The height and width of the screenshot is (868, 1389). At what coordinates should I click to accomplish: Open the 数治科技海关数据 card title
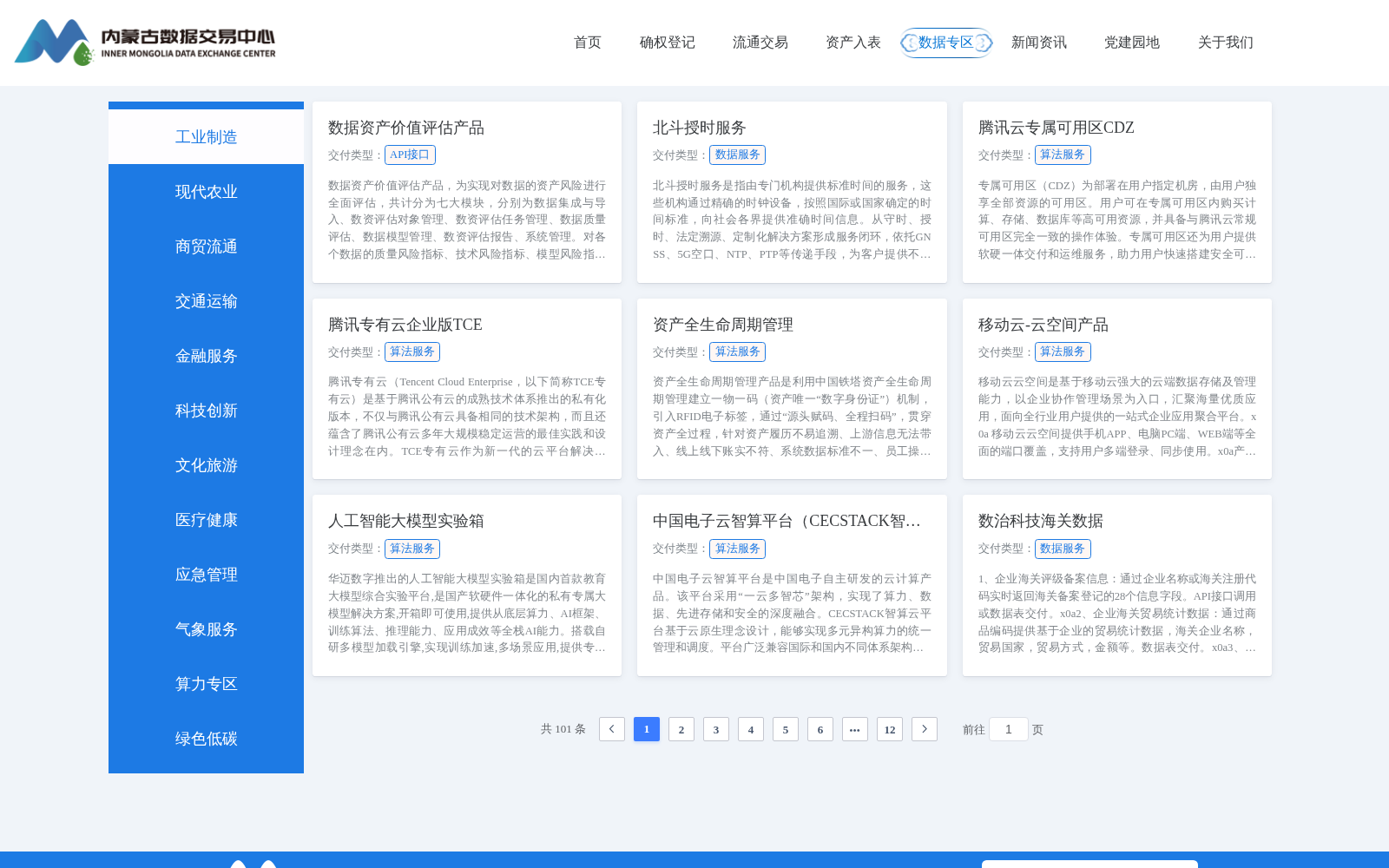(x=1040, y=521)
